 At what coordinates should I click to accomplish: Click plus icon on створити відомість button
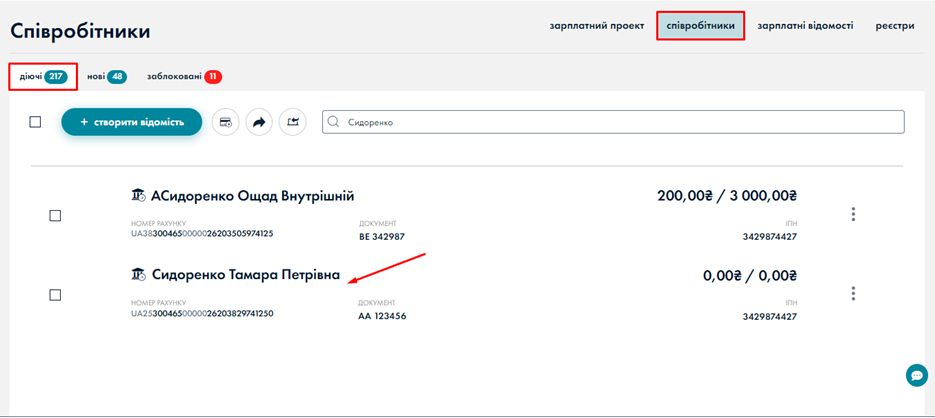84,122
